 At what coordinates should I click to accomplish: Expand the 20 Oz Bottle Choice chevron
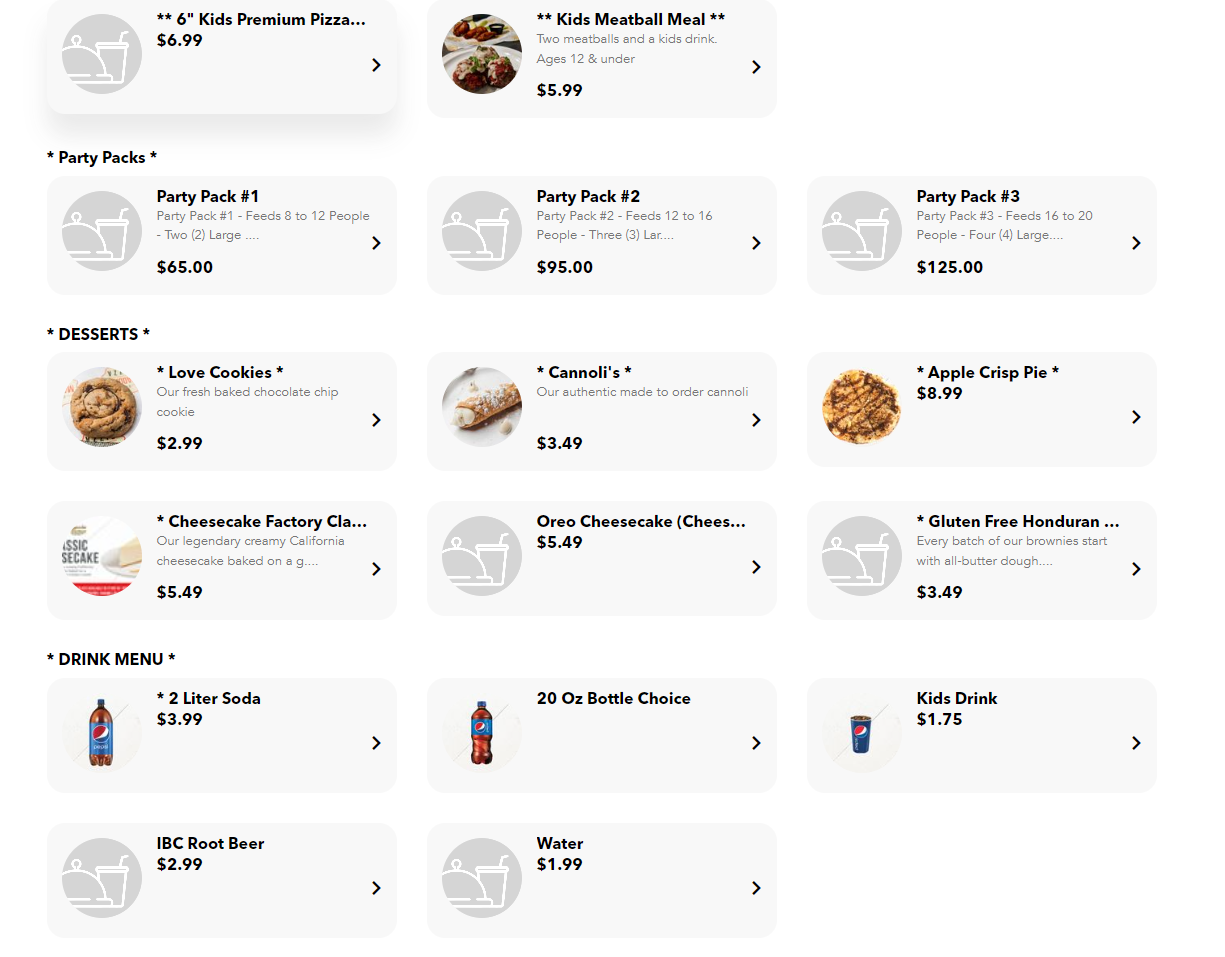(756, 743)
